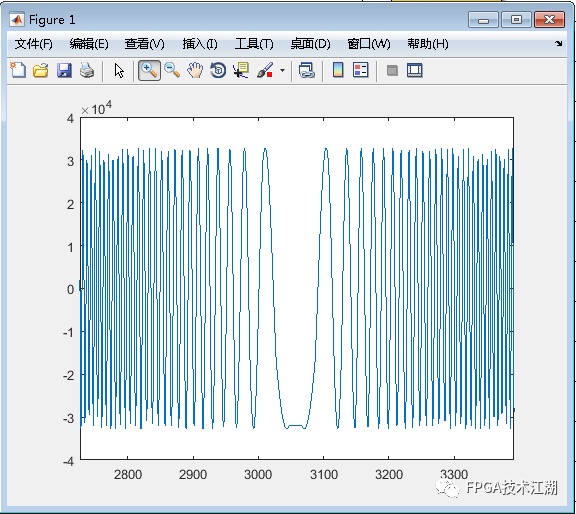Viewport: 576px width, 514px height.
Task: Click the New Figure icon
Action: 18,70
